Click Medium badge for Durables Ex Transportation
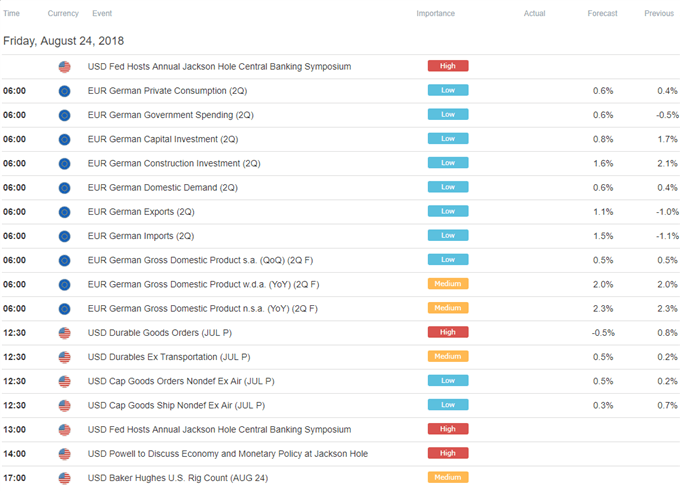The image size is (680, 491). 448,357
